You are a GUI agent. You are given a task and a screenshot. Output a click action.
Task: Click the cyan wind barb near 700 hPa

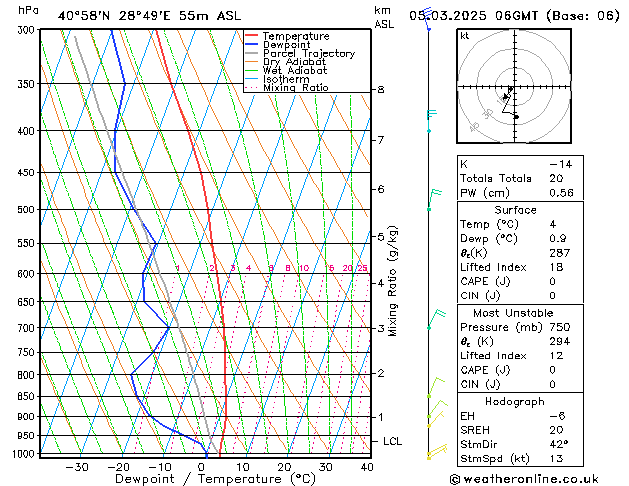(x=434, y=320)
